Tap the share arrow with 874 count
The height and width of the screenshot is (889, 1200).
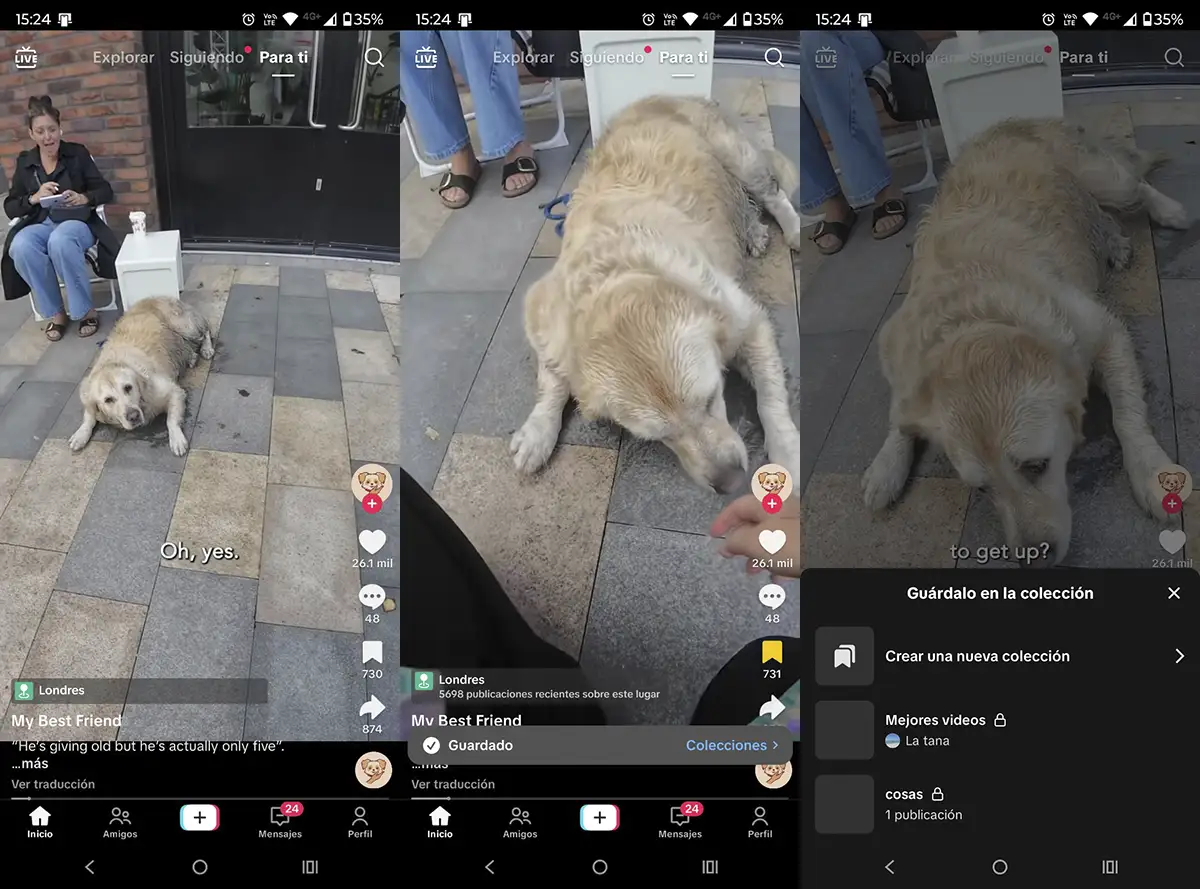click(372, 708)
